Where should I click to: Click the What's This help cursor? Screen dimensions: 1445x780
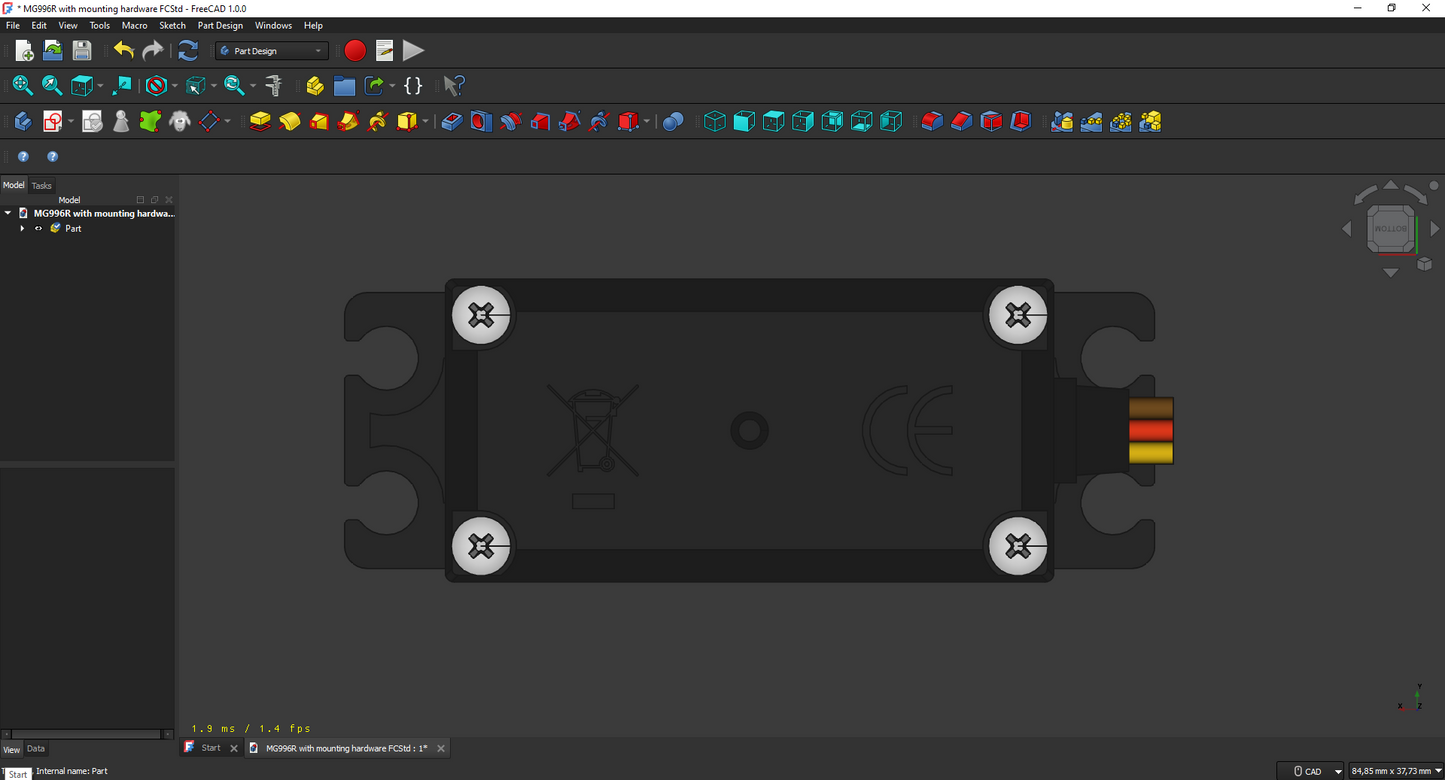[x=454, y=86]
